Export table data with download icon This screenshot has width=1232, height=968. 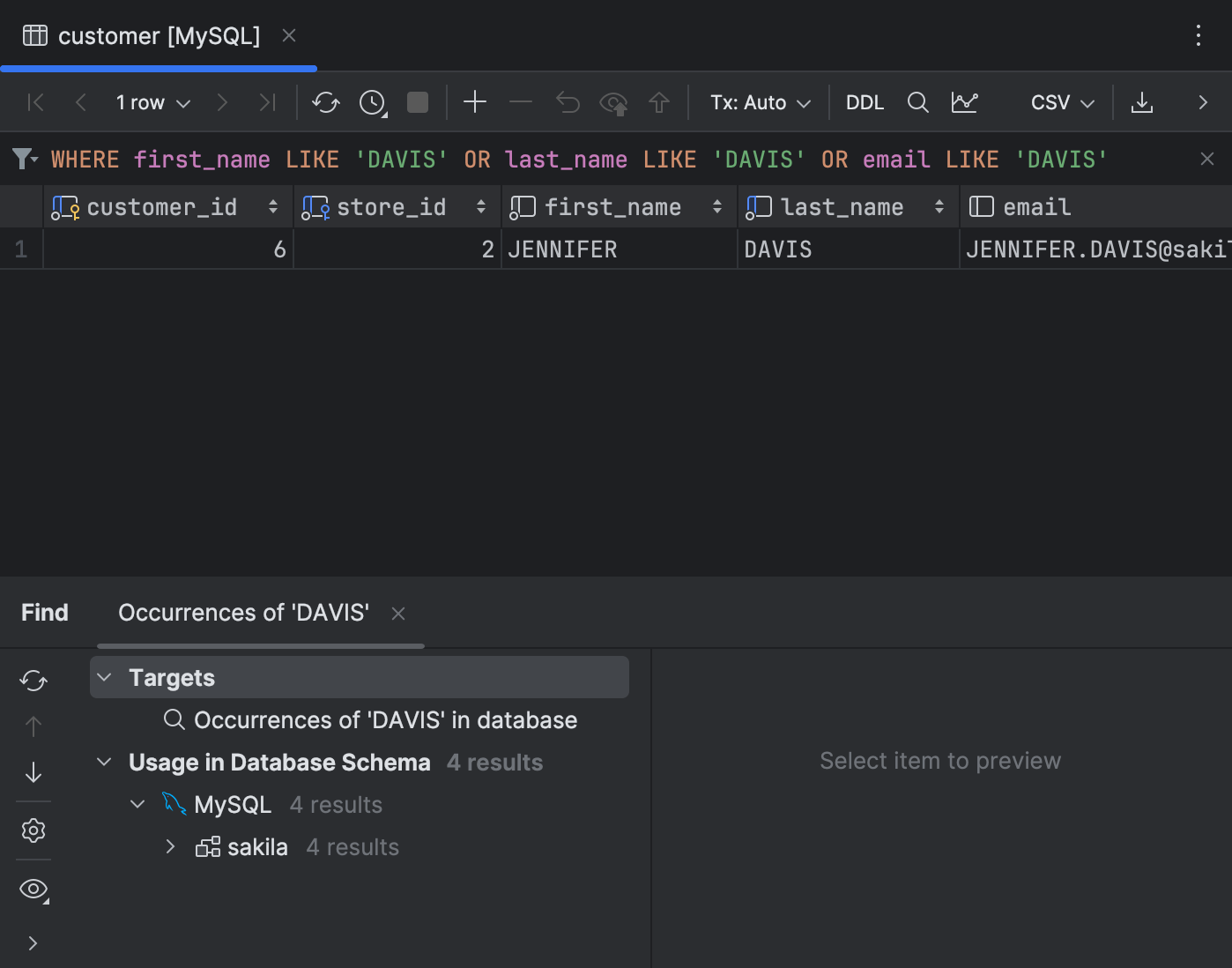coord(1142,102)
